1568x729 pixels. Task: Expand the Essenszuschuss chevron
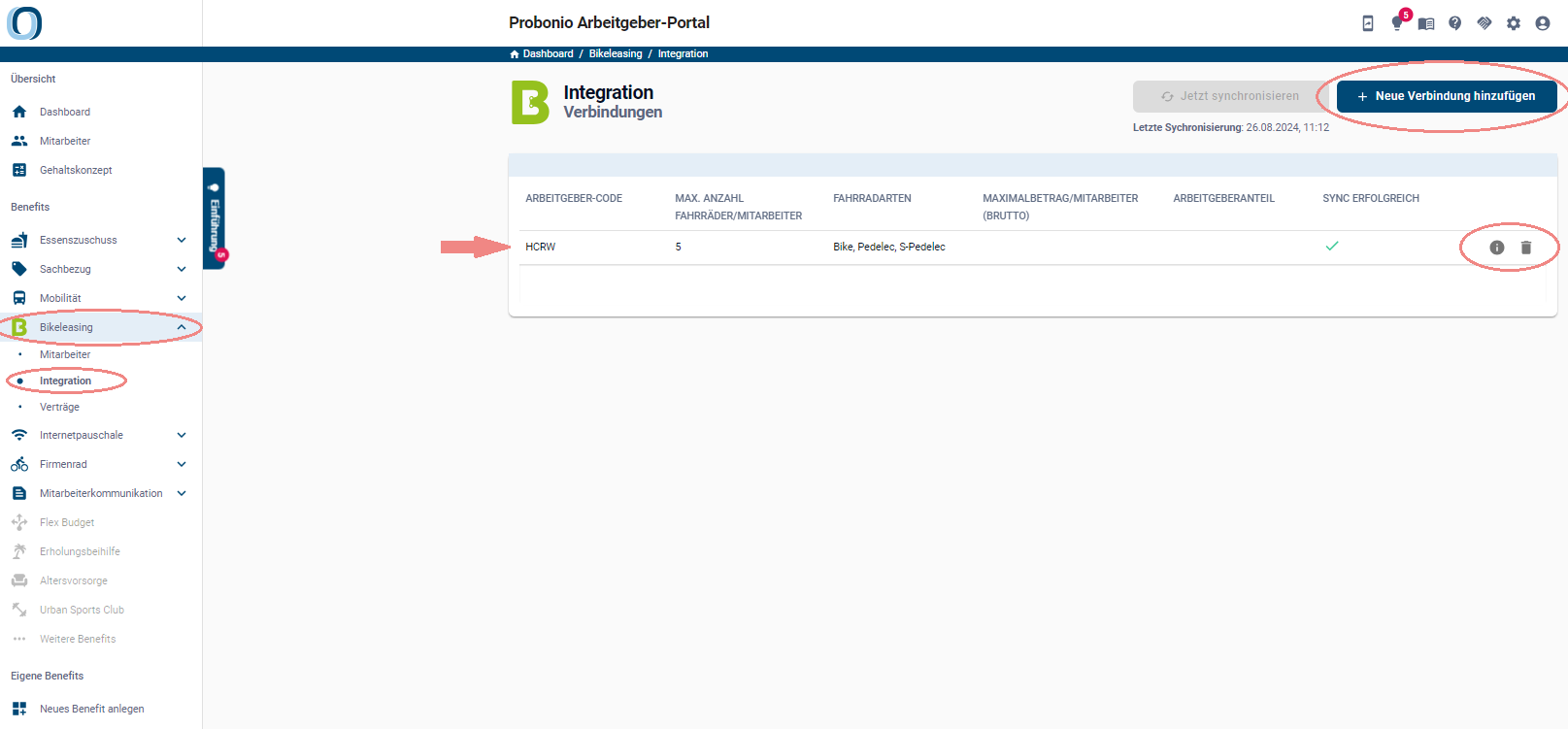pyautogui.click(x=182, y=240)
